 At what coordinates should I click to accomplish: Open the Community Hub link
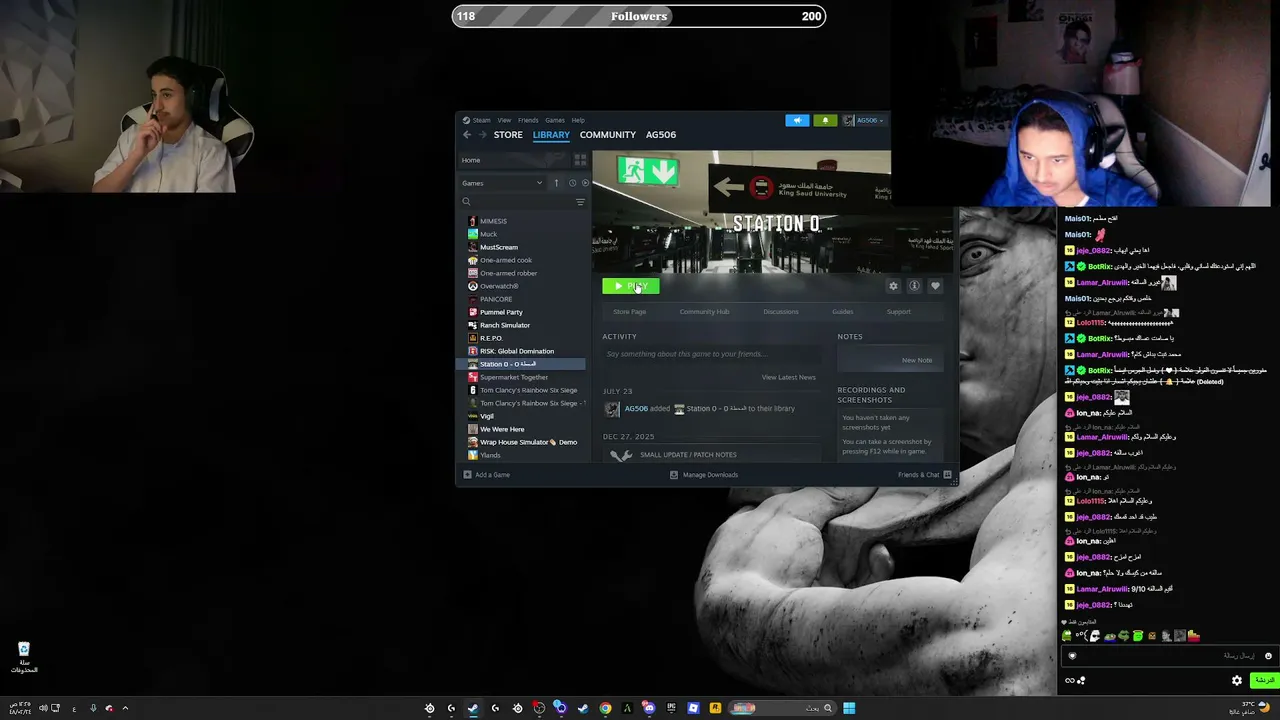704,312
